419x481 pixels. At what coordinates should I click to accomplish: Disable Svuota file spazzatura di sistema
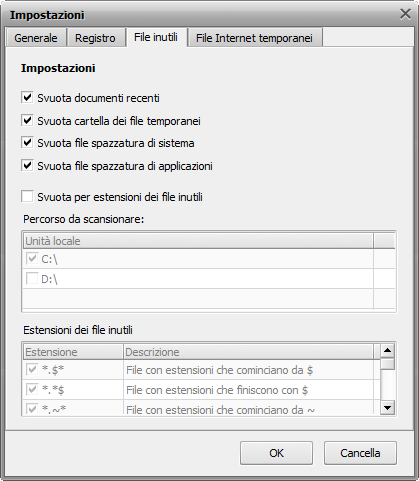click(x=27, y=143)
